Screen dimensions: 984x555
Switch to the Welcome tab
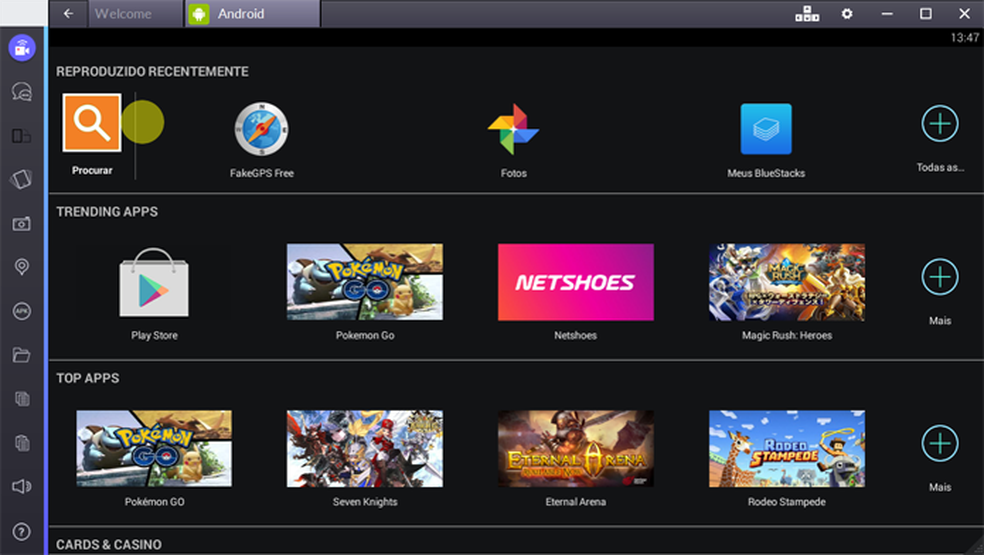point(136,14)
